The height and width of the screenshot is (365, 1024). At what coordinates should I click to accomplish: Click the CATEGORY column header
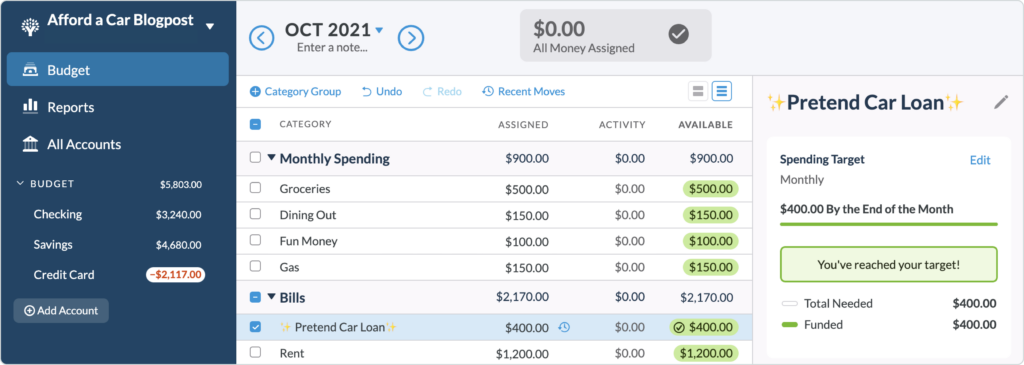click(x=305, y=124)
